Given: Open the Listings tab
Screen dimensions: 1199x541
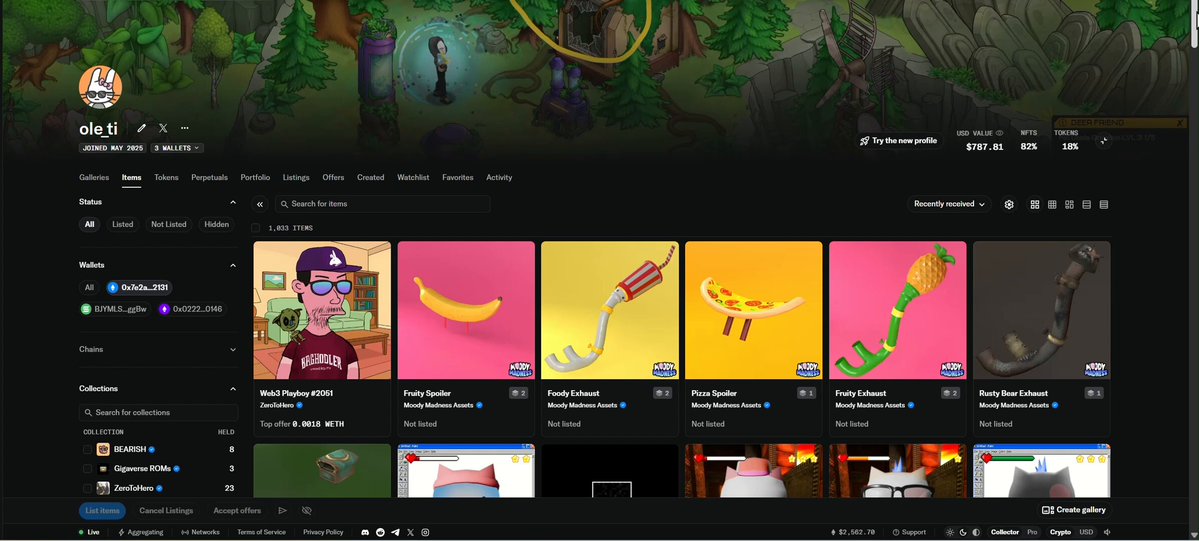Looking at the screenshot, I should [x=296, y=178].
